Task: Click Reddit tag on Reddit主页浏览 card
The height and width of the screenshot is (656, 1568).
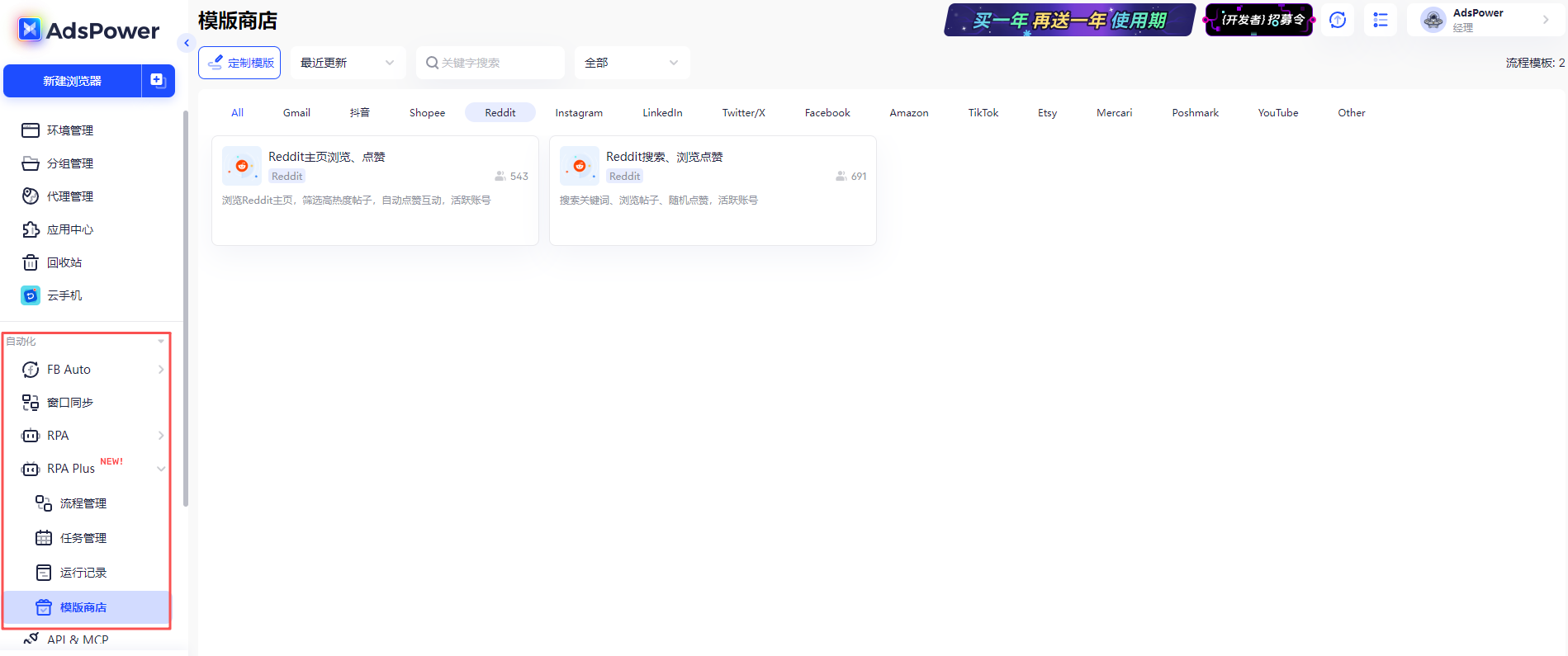Action: [287, 176]
